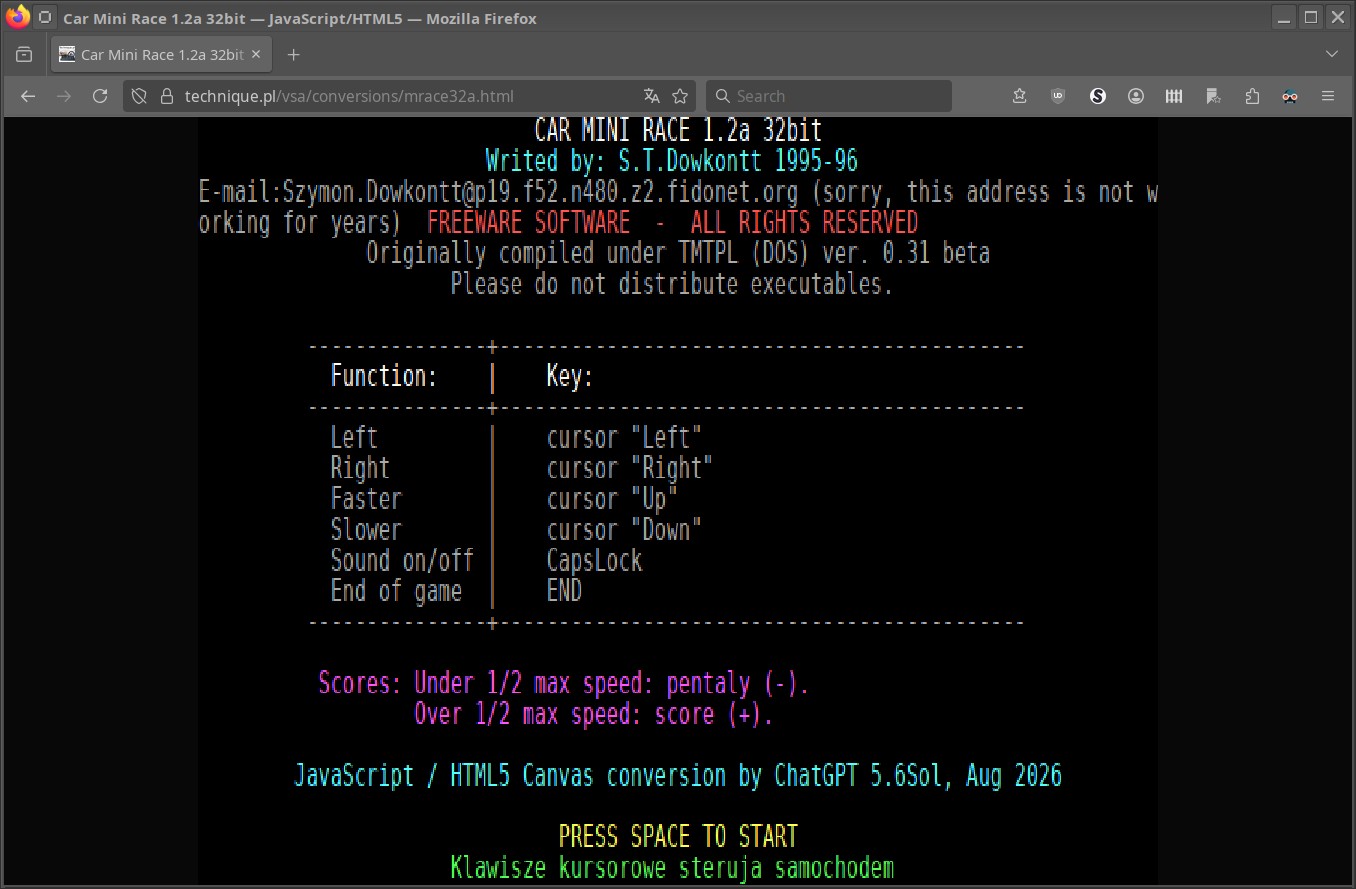
Task: Click the colorful face extension icon
Action: coord(1290,96)
